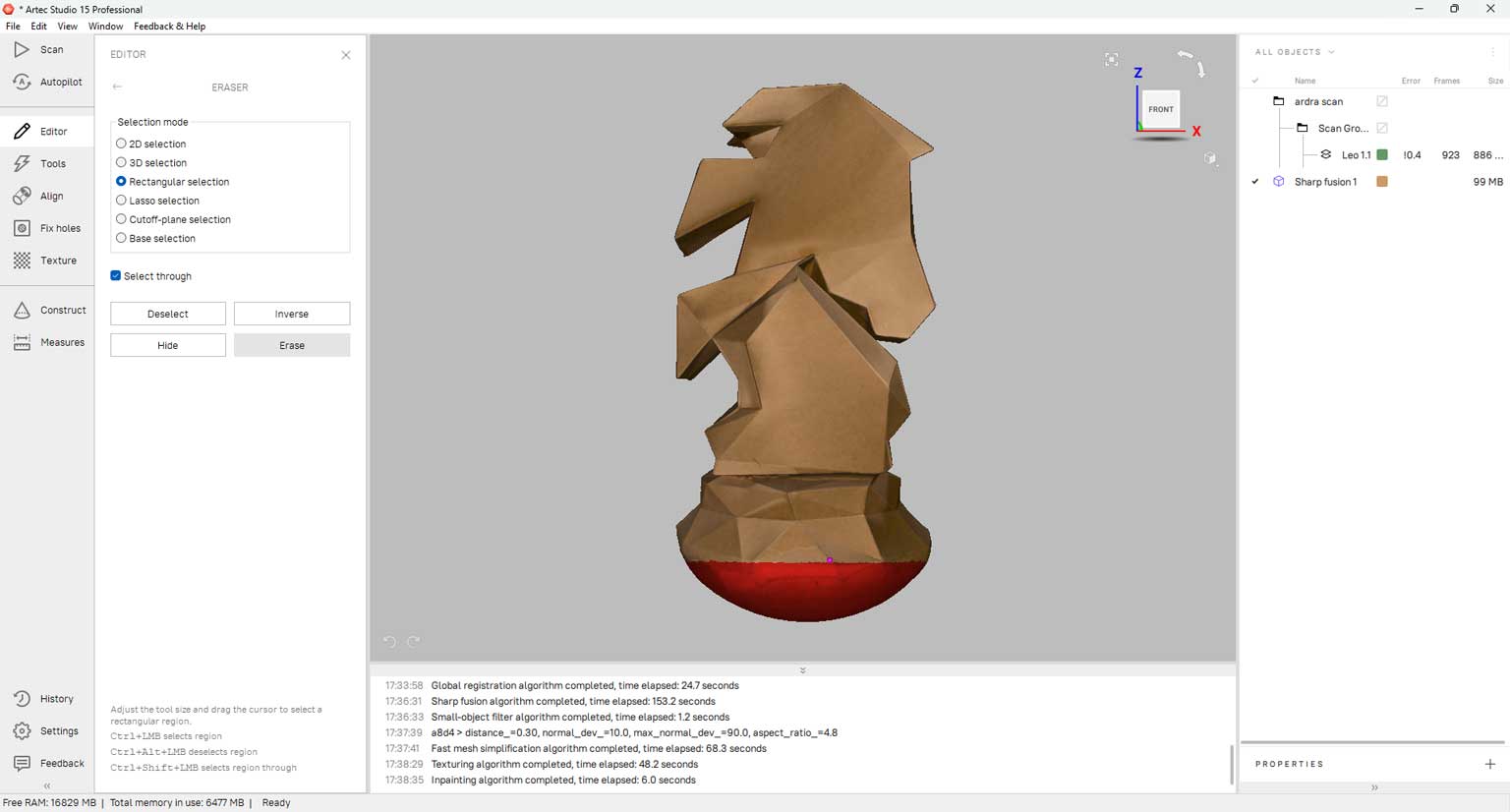This screenshot has width=1510, height=812.
Task: Open the Edit menu
Action: [39, 27]
